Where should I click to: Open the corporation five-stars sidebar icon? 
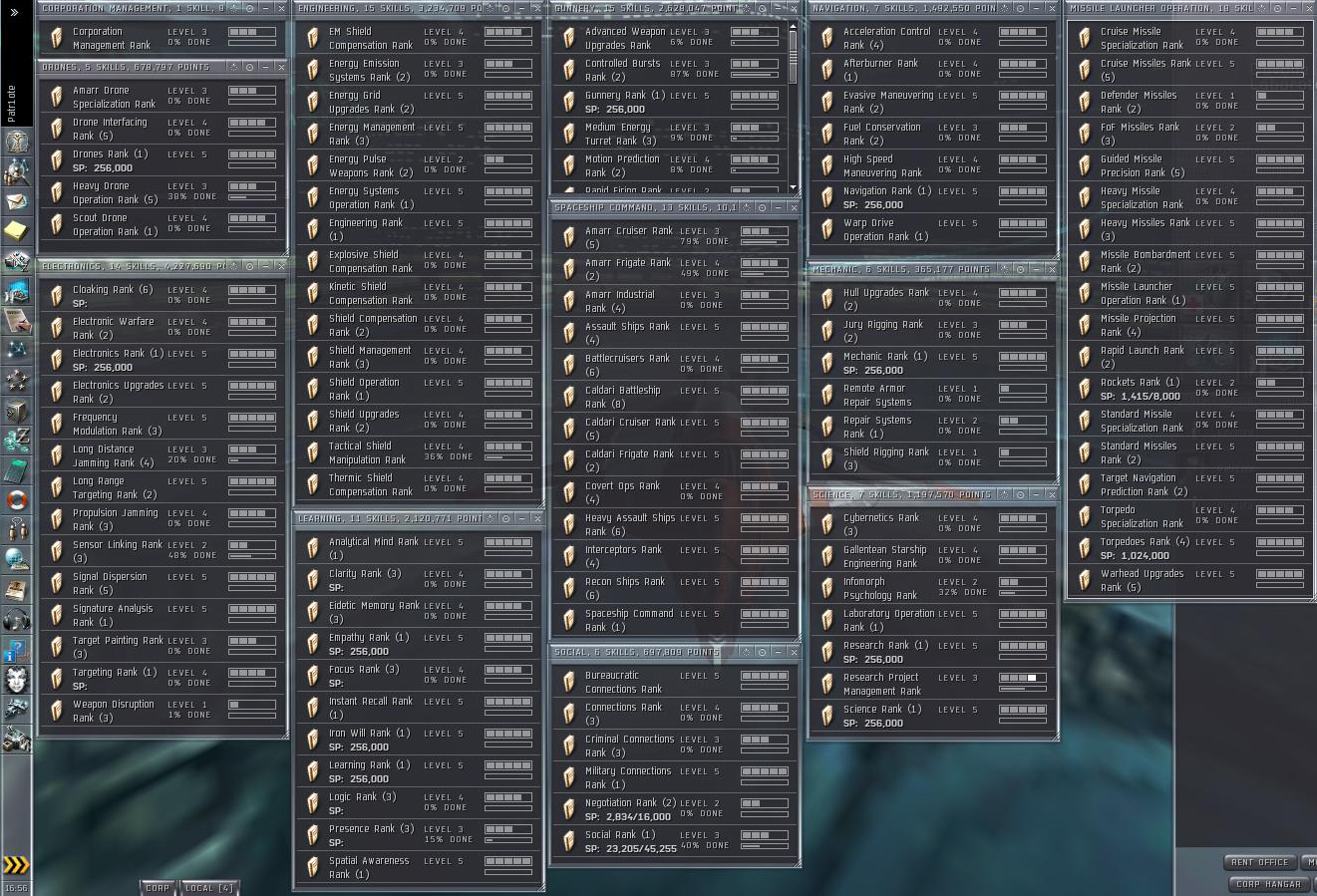tap(17, 381)
